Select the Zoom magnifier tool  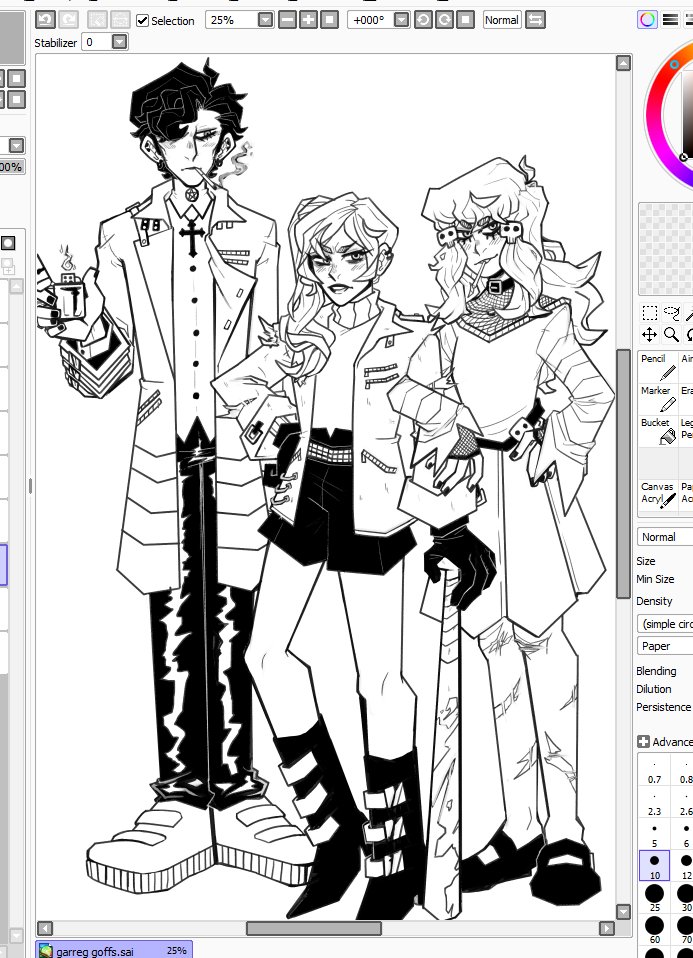[x=671, y=334]
